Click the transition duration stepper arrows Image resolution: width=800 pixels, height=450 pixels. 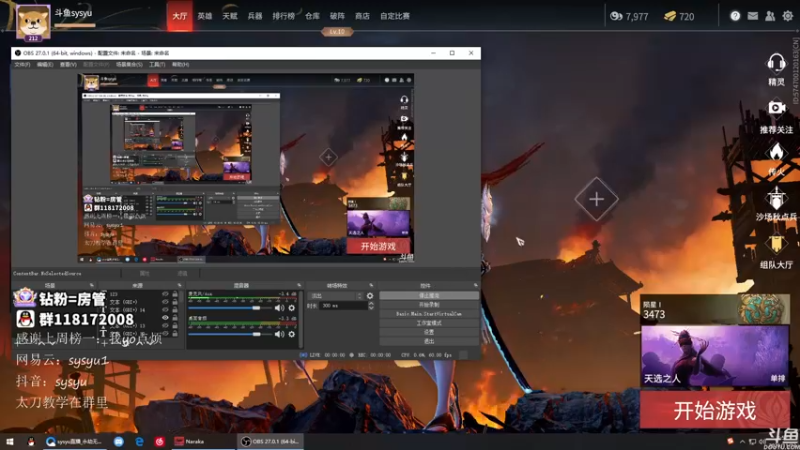pos(371,306)
